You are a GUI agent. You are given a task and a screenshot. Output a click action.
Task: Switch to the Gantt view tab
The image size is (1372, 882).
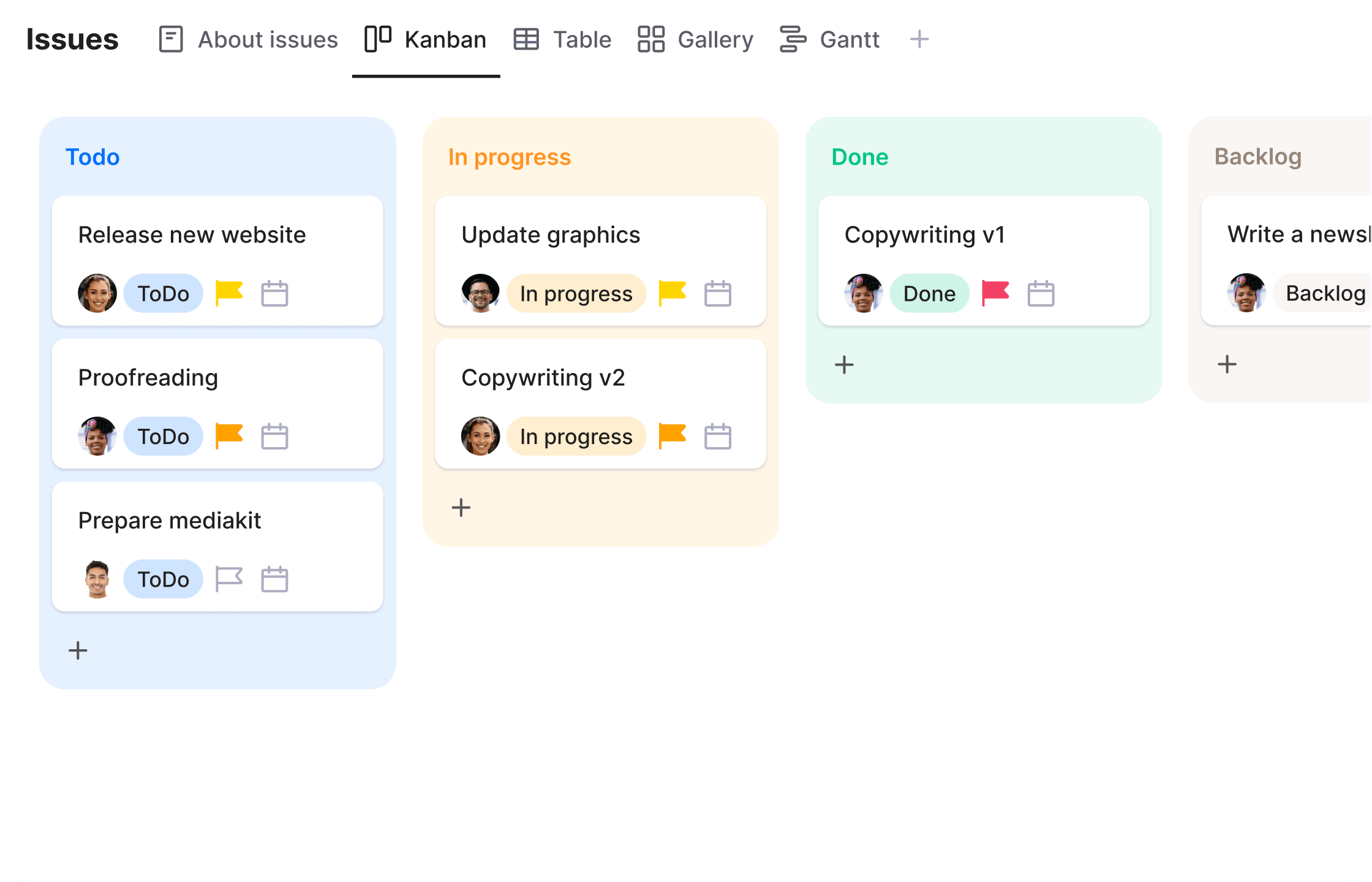click(829, 40)
